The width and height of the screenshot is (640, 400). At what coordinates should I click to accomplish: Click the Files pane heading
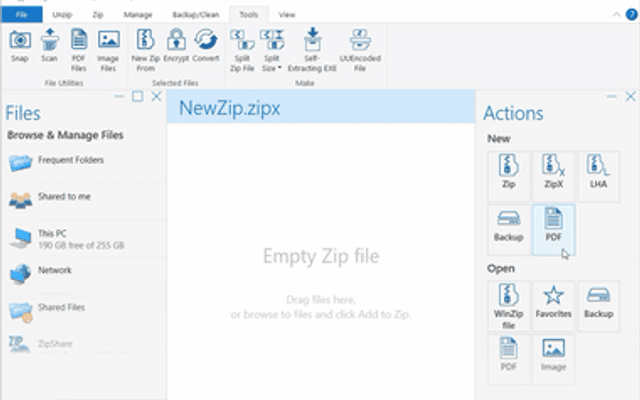point(23,113)
